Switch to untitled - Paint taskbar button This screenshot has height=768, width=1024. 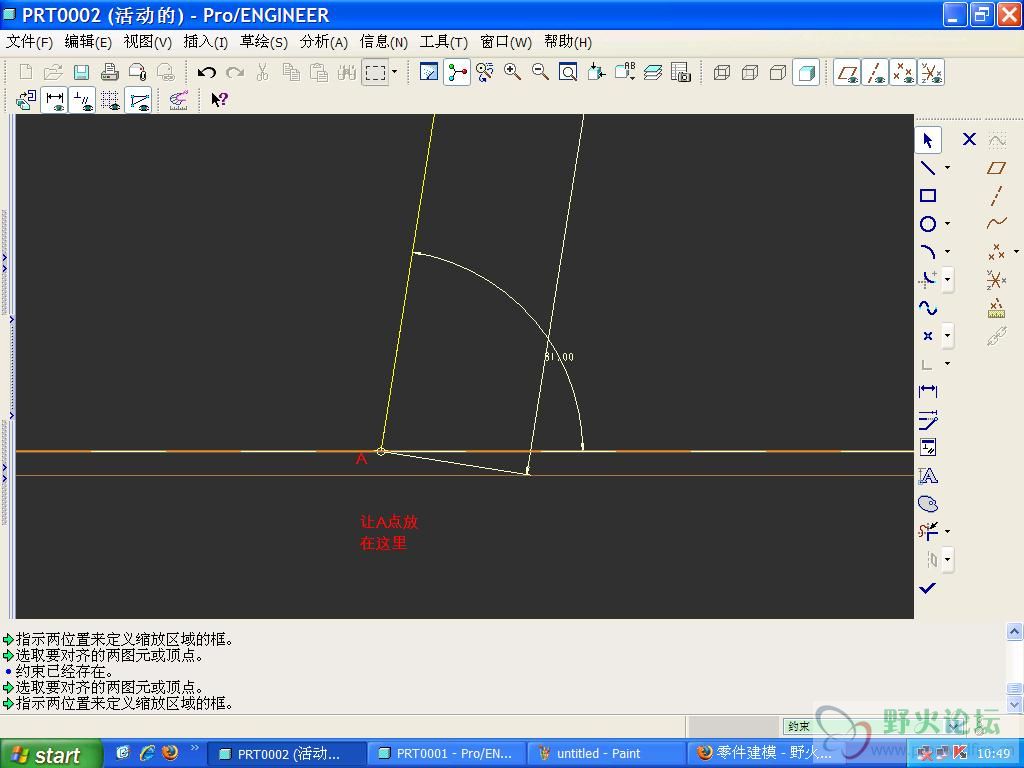tap(598, 754)
